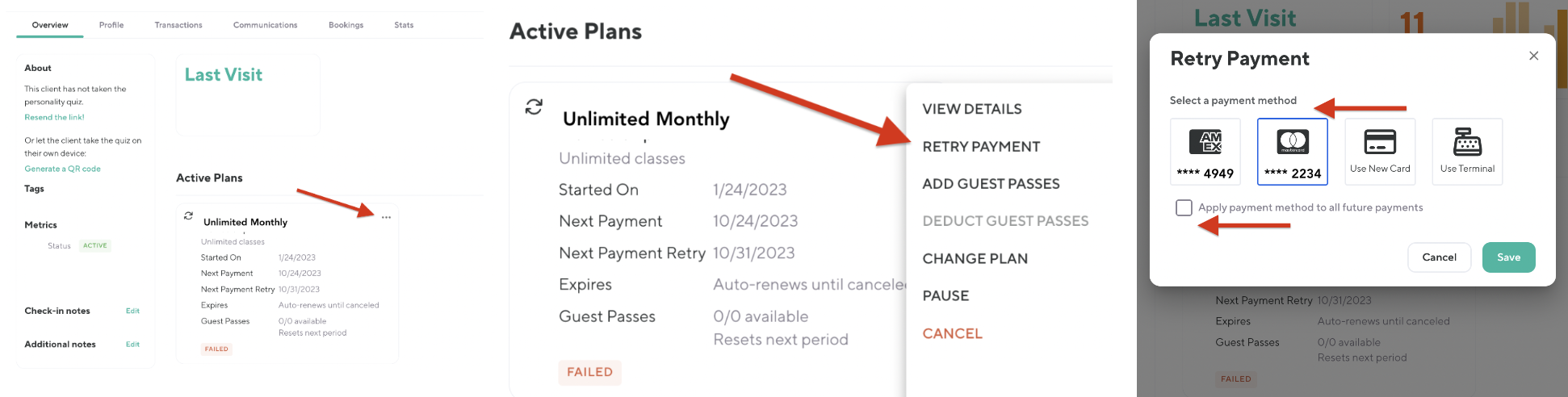Viewport: 1568px width, 397px height.
Task: Choose the Use Terminal option
Action: (x=1467, y=152)
